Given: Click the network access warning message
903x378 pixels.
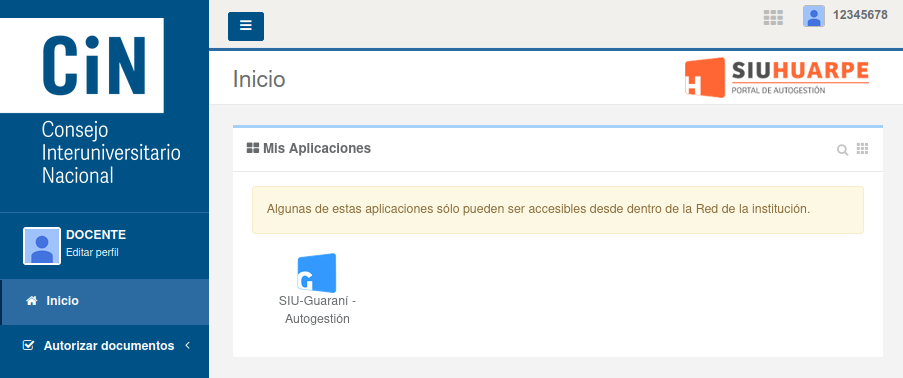Looking at the screenshot, I should 557,210.
